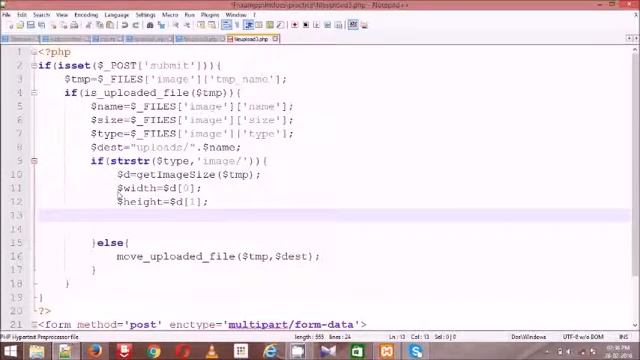Click the Zoom In toolbar icon
The height and width of the screenshot is (360, 640).
[176, 25]
